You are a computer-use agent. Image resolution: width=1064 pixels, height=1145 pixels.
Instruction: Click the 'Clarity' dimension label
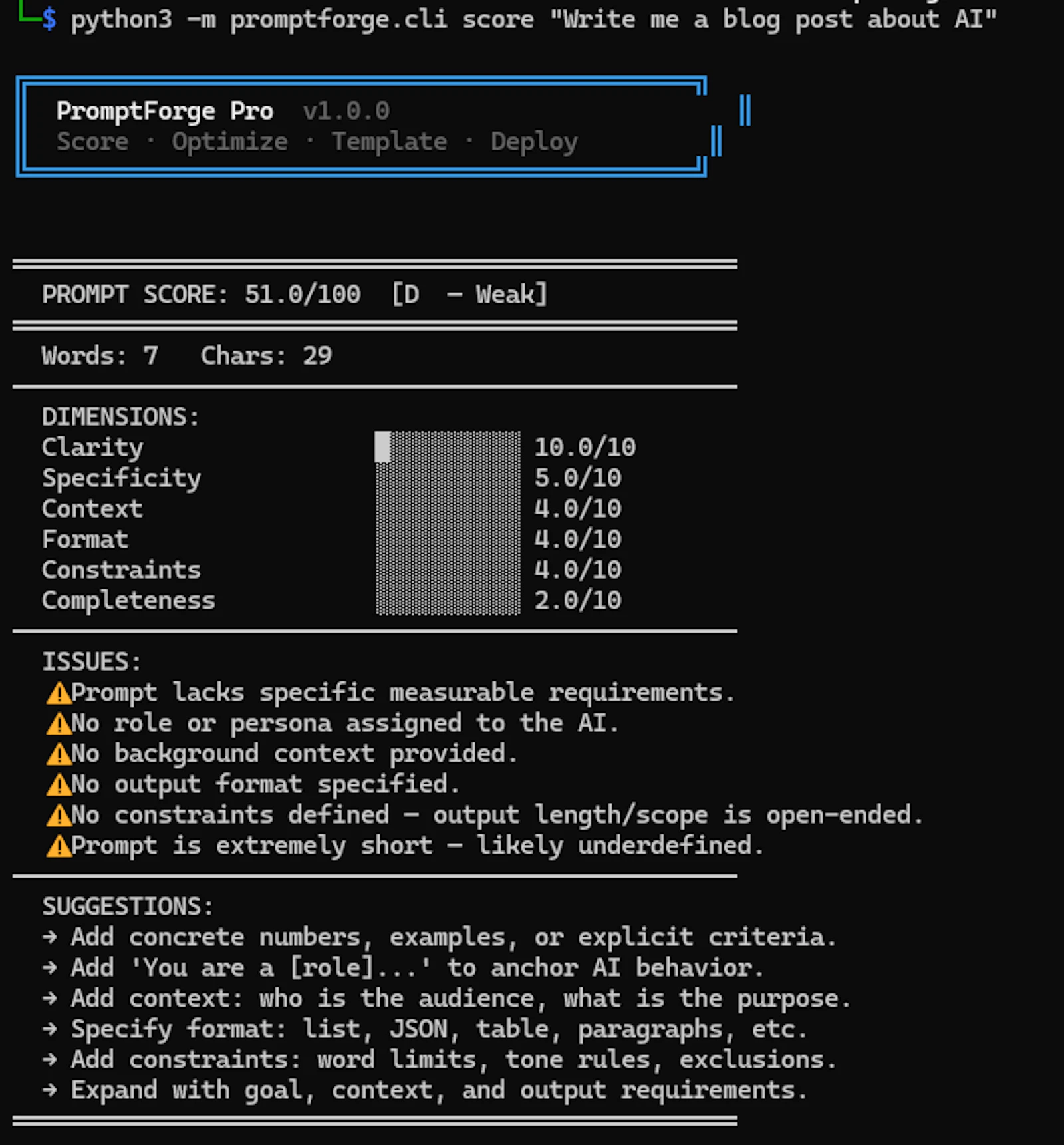[x=92, y=447]
